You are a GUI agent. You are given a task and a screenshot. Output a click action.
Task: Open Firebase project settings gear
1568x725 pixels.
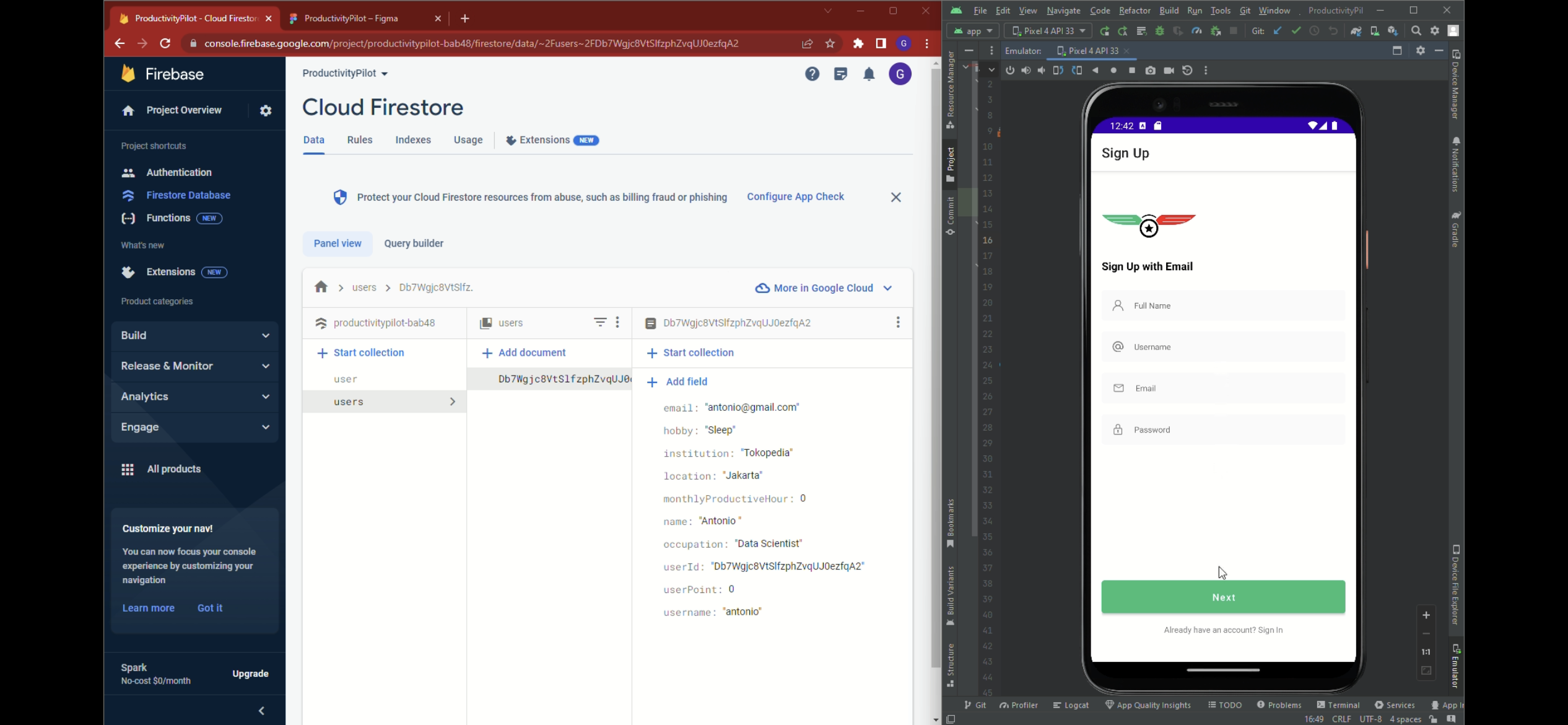click(x=266, y=111)
